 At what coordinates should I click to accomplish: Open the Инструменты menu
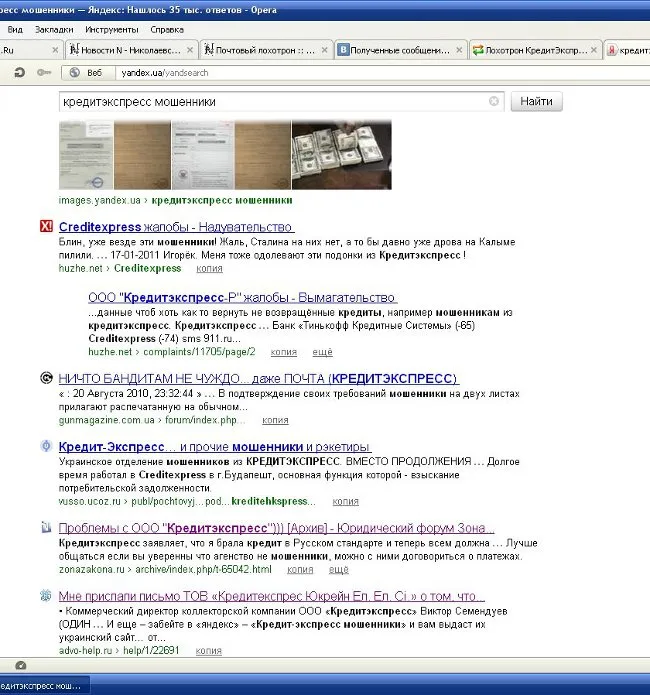[112, 30]
